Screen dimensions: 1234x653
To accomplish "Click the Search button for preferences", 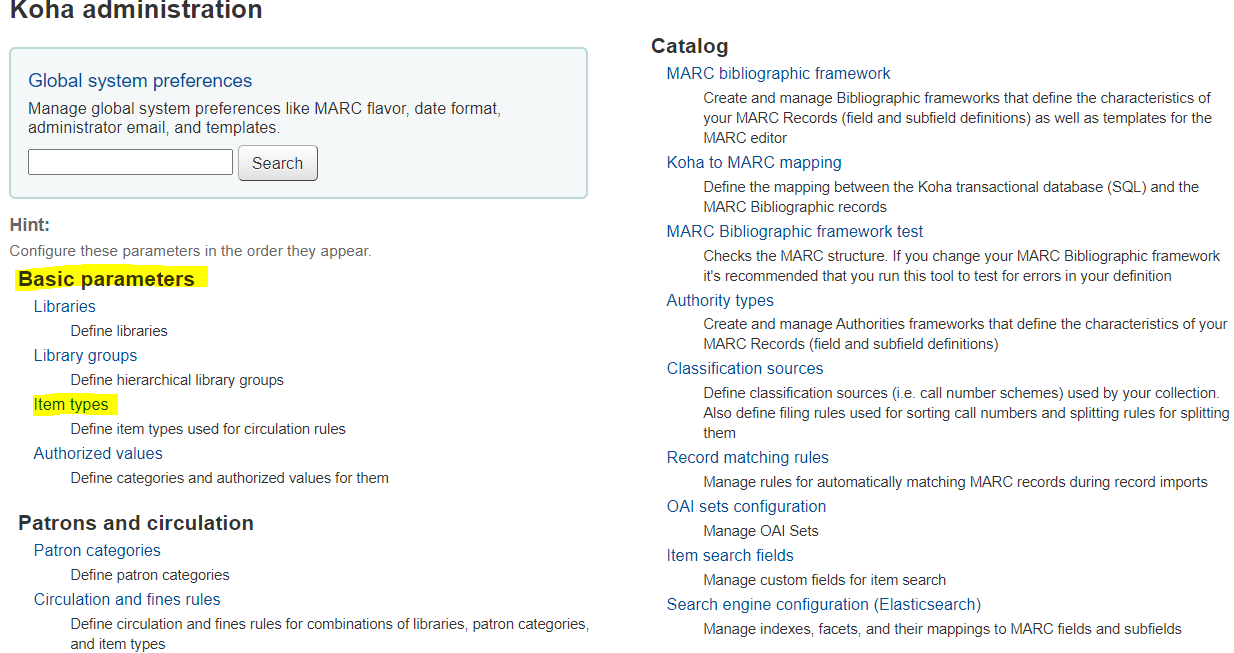I will [x=277, y=163].
